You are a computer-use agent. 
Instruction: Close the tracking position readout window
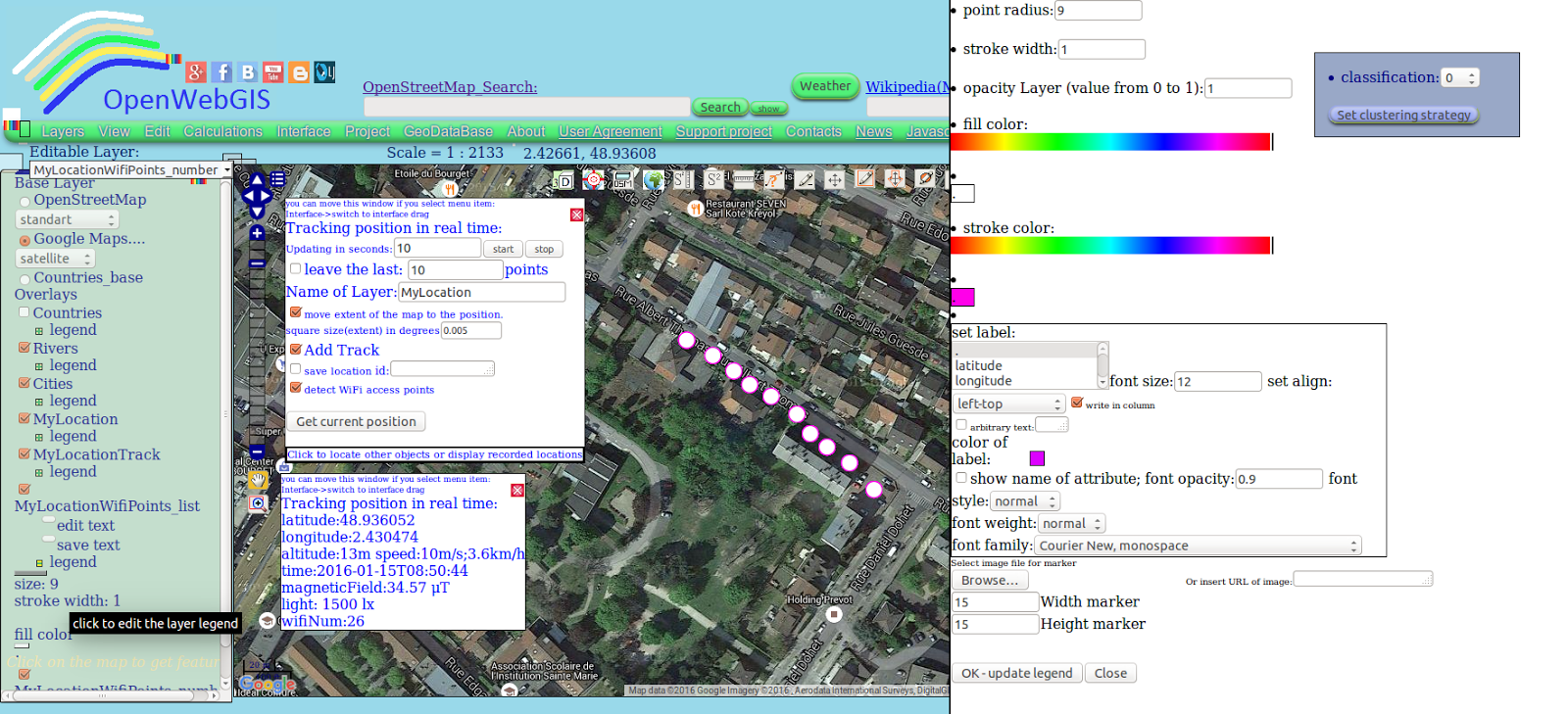point(517,490)
